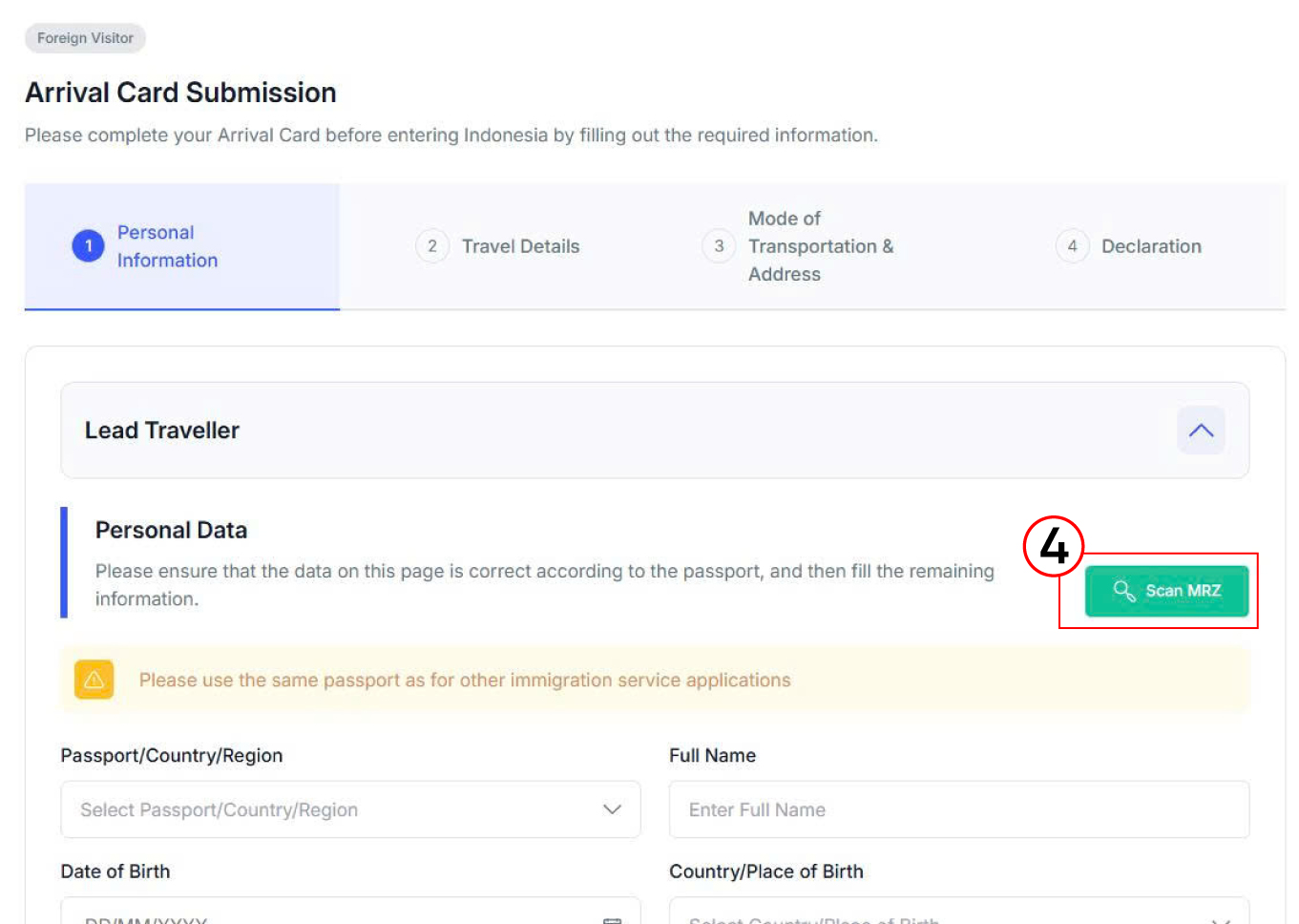
Task: Go to the Declaration step tab
Action: [x=1151, y=246]
